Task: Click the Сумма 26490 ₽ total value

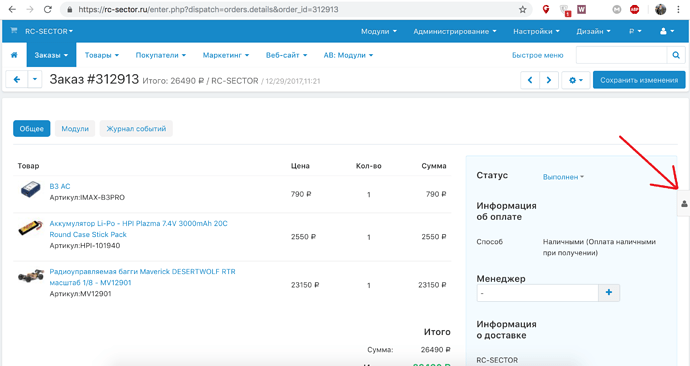Action: [435, 350]
